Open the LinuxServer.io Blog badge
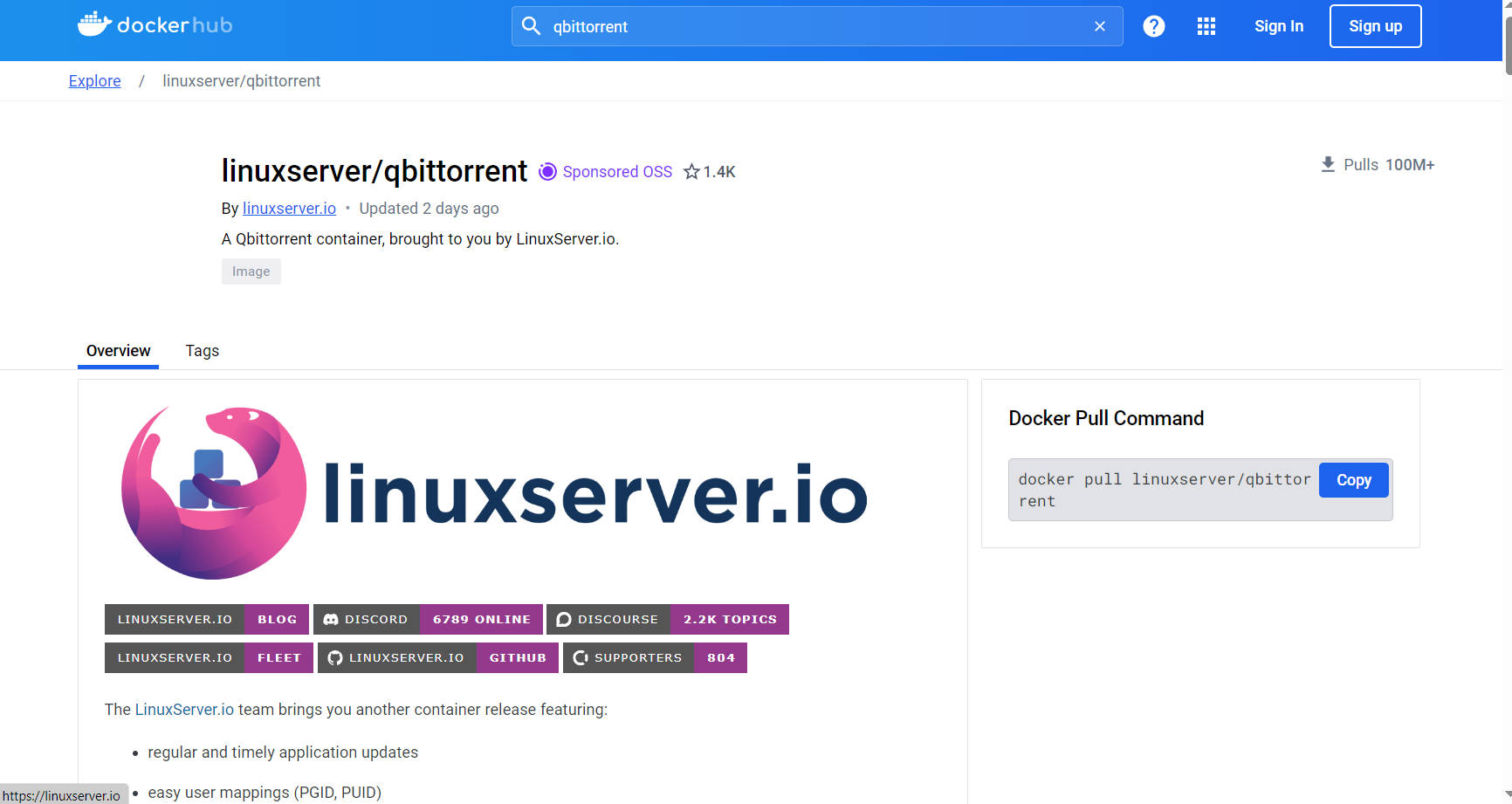 207,620
